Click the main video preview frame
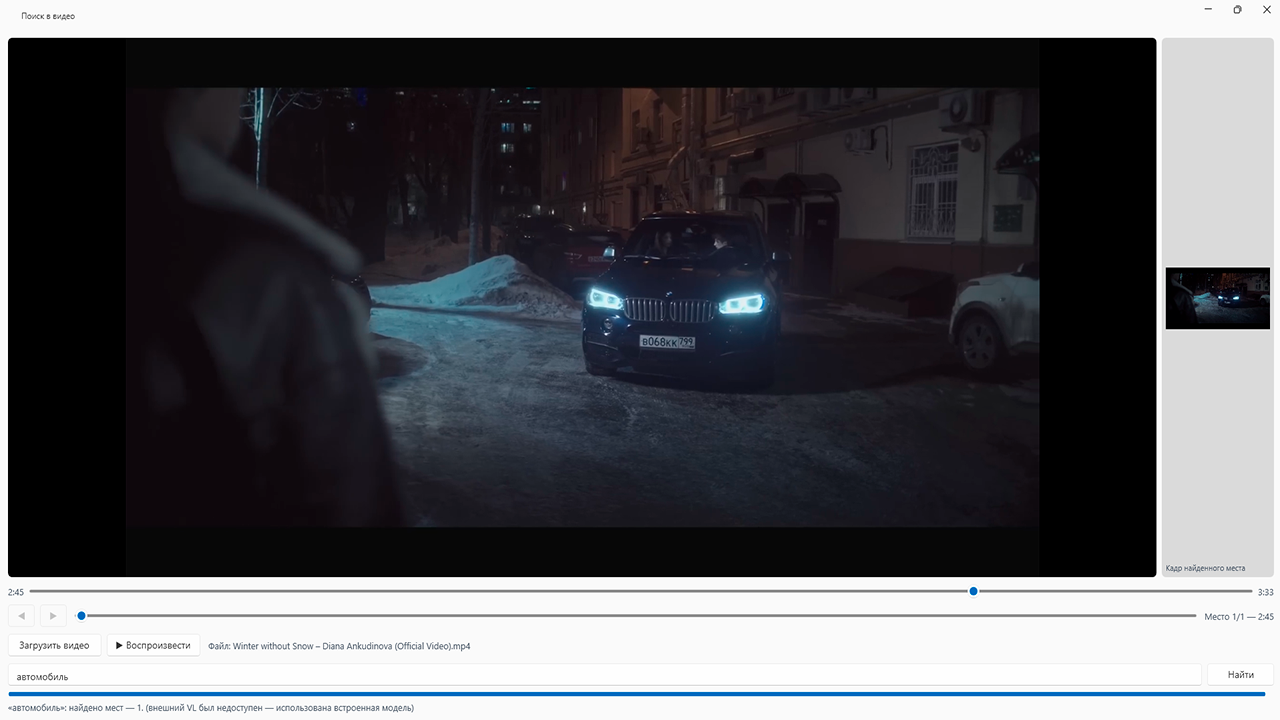 pyautogui.click(x=582, y=307)
